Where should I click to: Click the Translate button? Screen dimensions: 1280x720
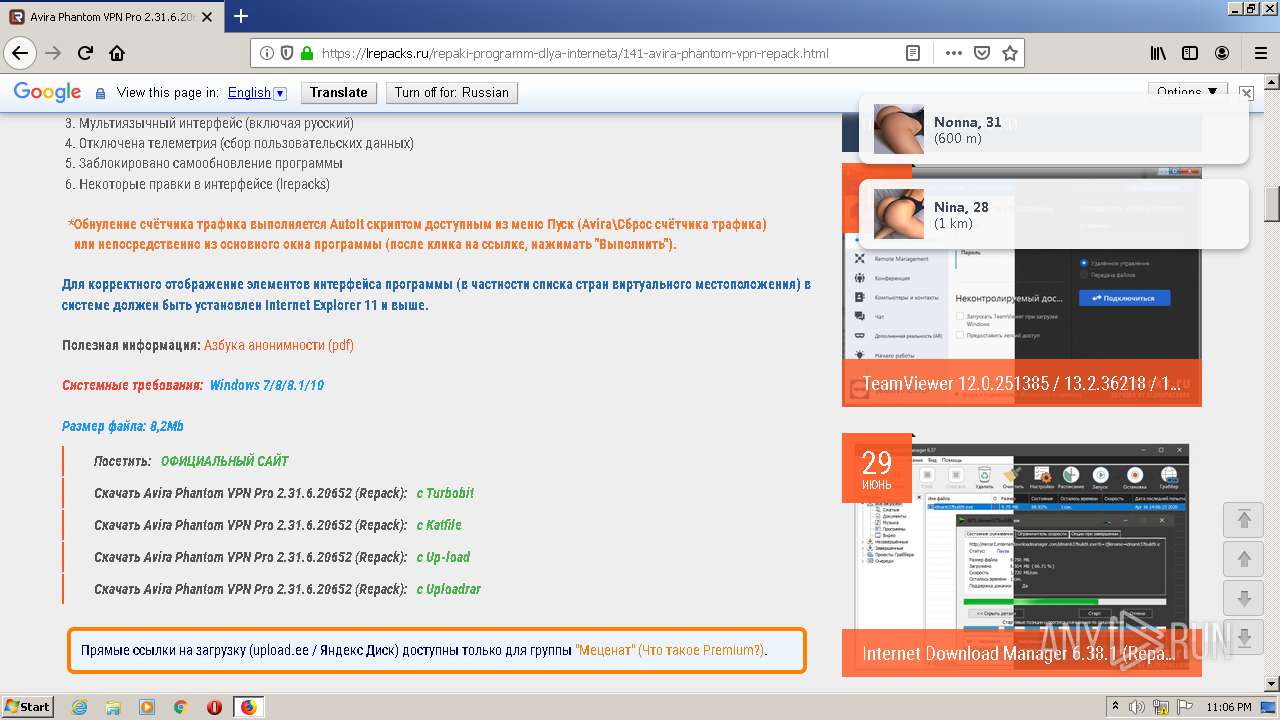pyautogui.click(x=339, y=93)
